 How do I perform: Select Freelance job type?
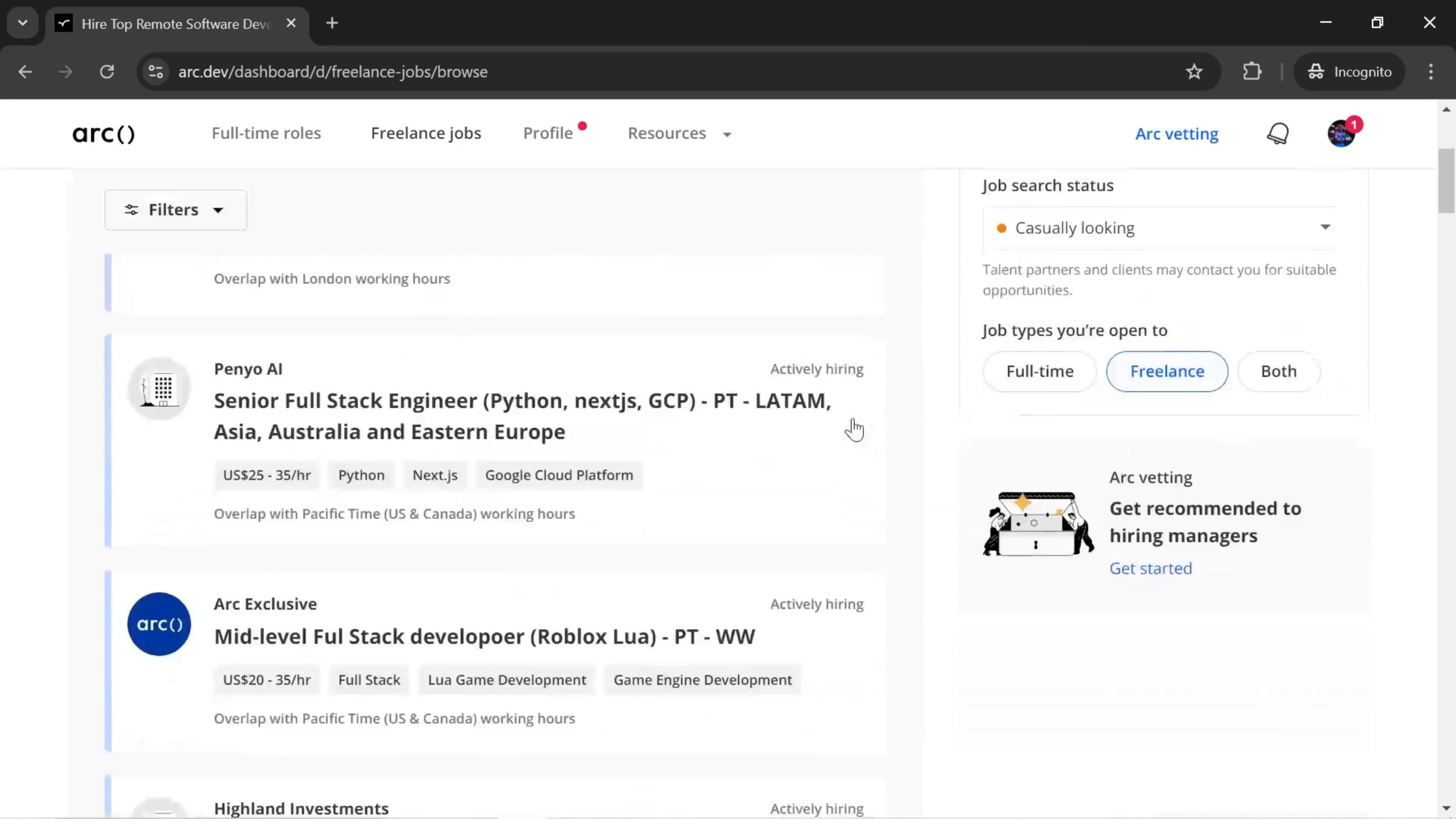click(x=1167, y=371)
